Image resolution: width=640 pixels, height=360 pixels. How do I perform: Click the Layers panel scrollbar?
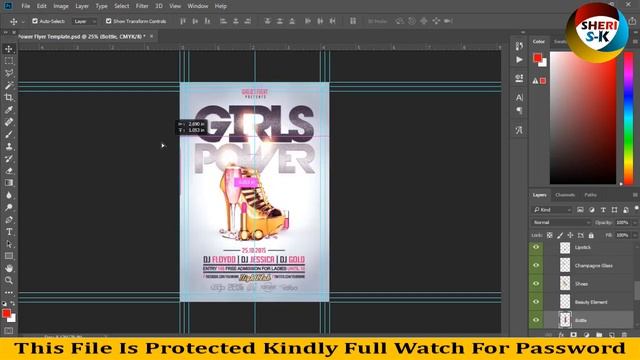point(637,290)
